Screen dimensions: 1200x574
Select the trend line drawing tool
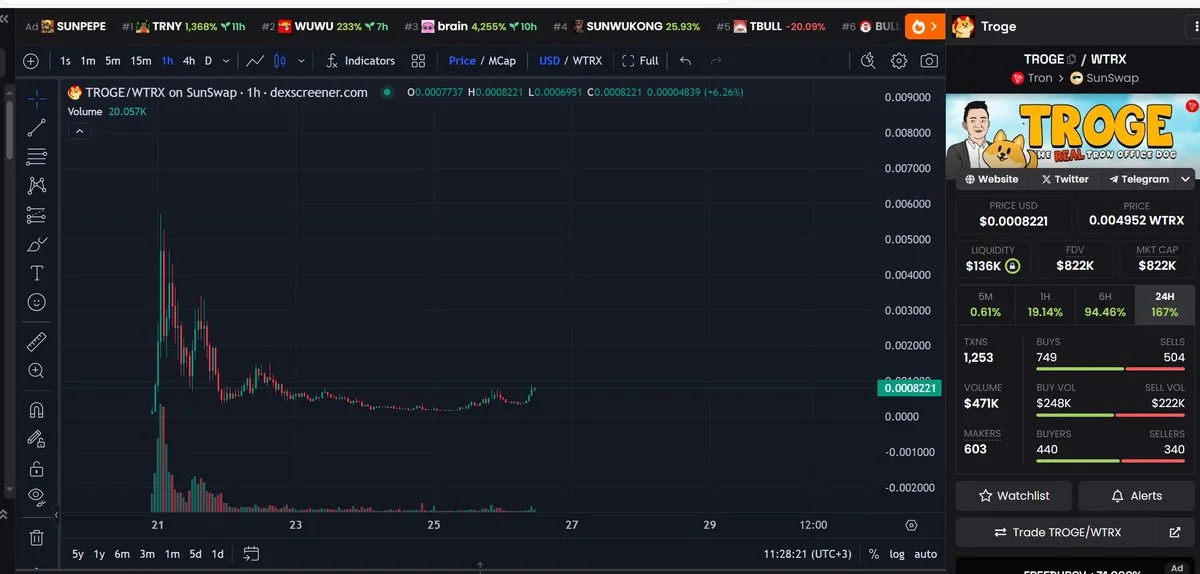tap(37, 127)
